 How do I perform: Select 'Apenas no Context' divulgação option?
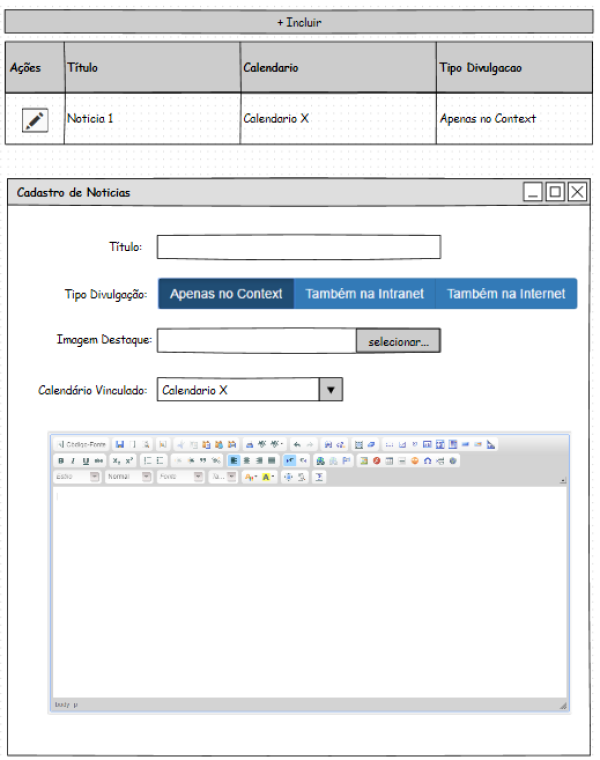[x=226, y=294]
